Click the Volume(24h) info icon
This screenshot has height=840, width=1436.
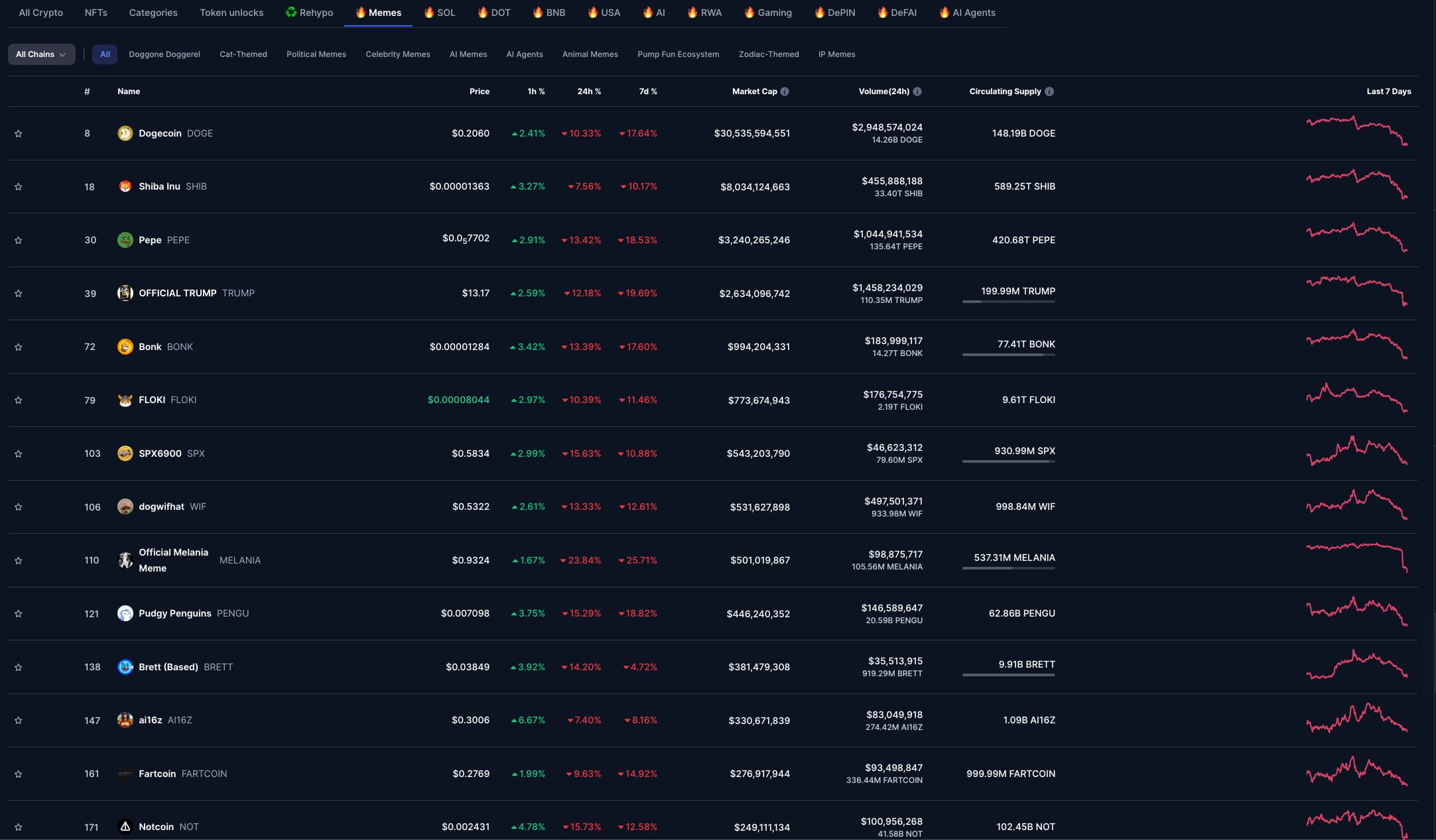[917, 91]
